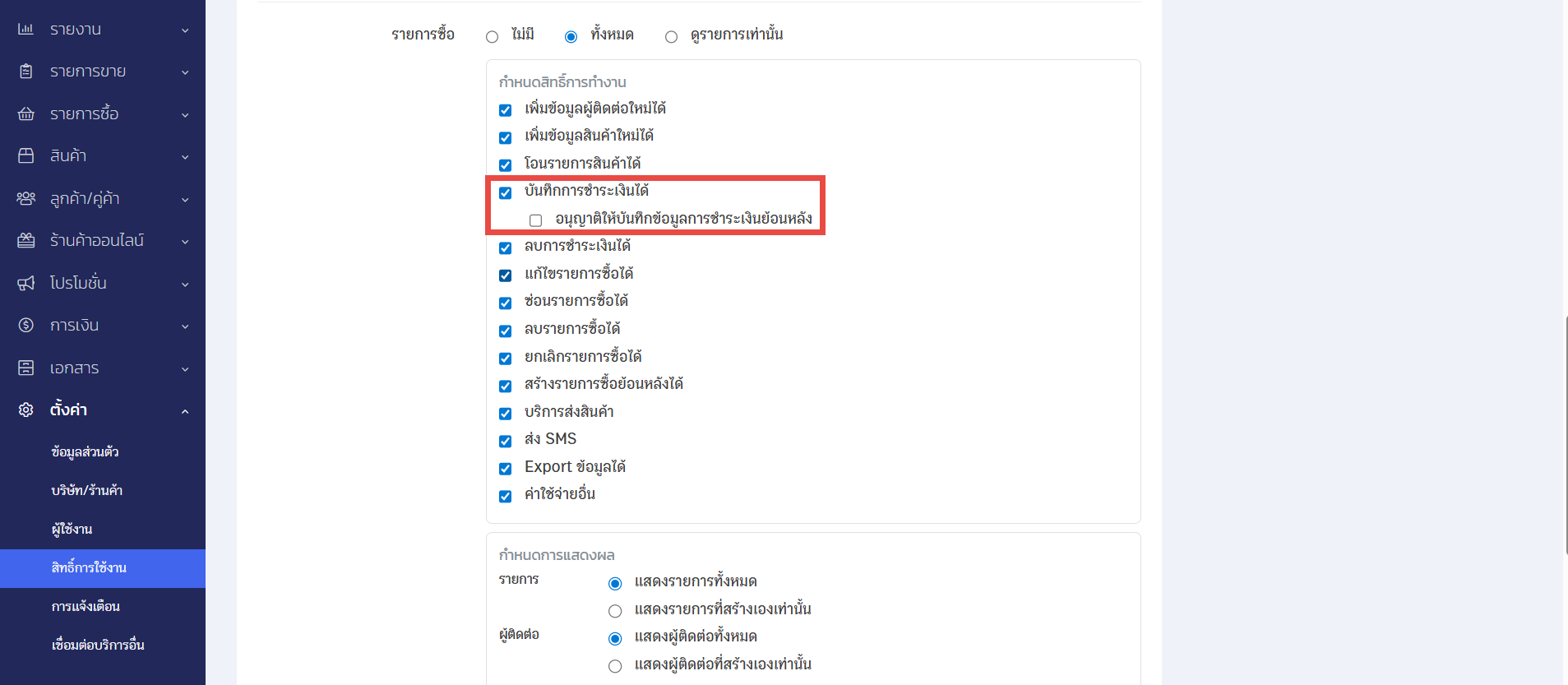Click the basket icon for รายการซื้อ
The width and height of the screenshot is (1568, 685).
[26, 113]
